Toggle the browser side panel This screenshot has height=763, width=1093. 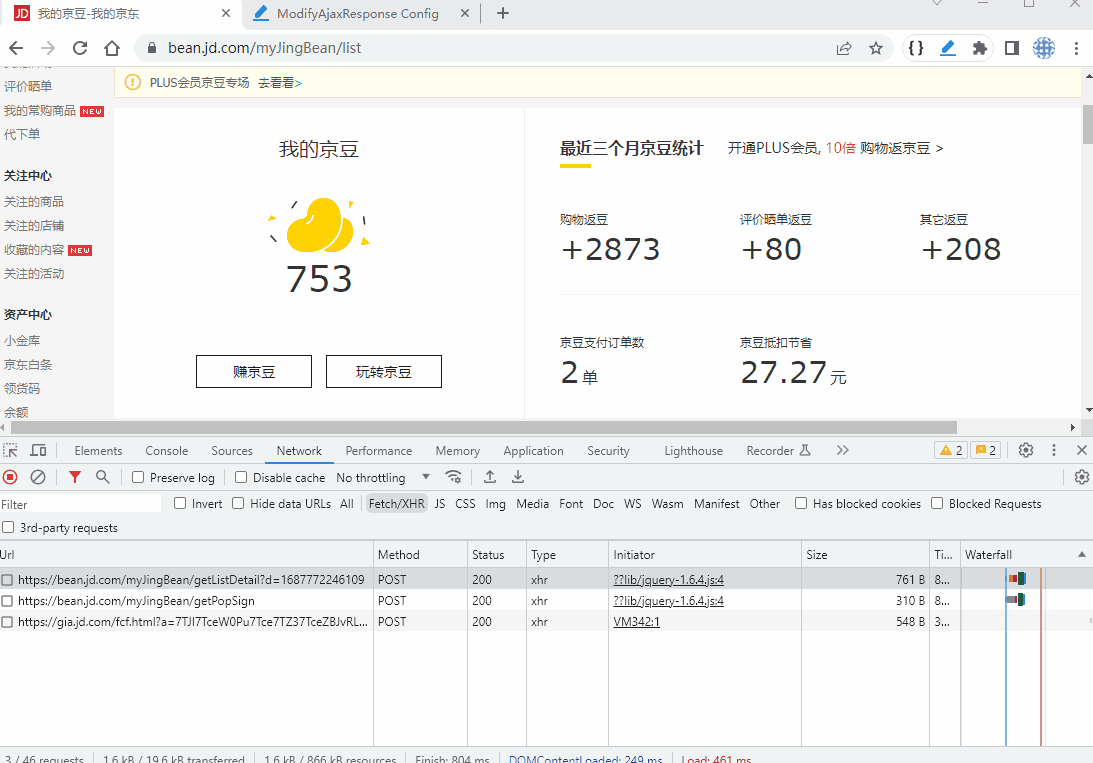1012,48
